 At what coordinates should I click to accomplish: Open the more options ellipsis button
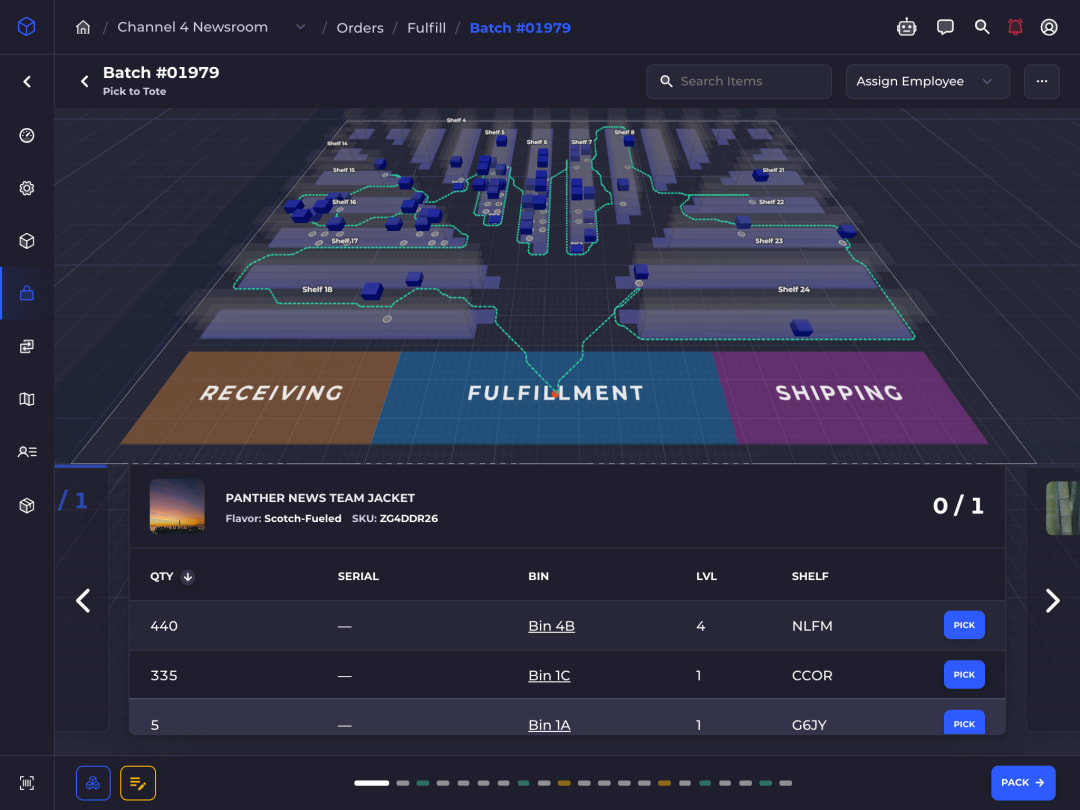[1041, 81]
